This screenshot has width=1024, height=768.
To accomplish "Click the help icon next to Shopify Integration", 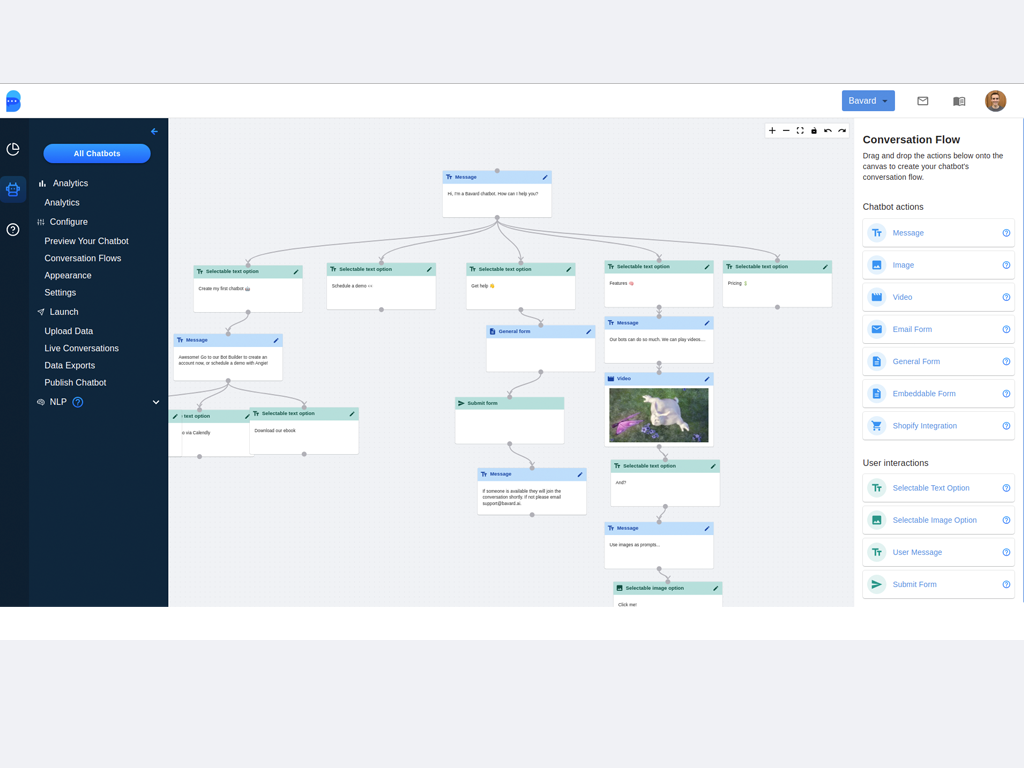I will 1006,426.
